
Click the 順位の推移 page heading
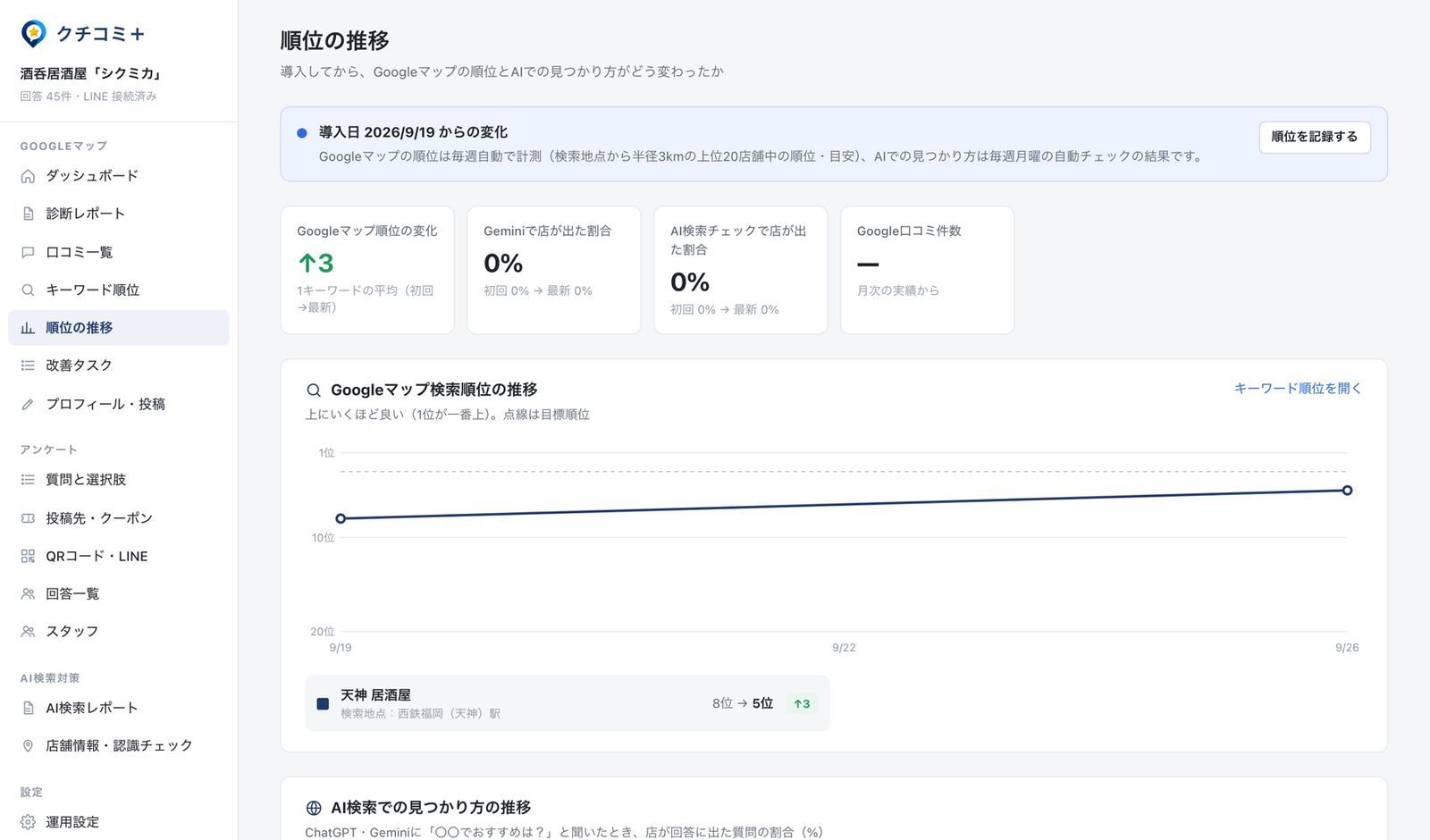[335, 41]
